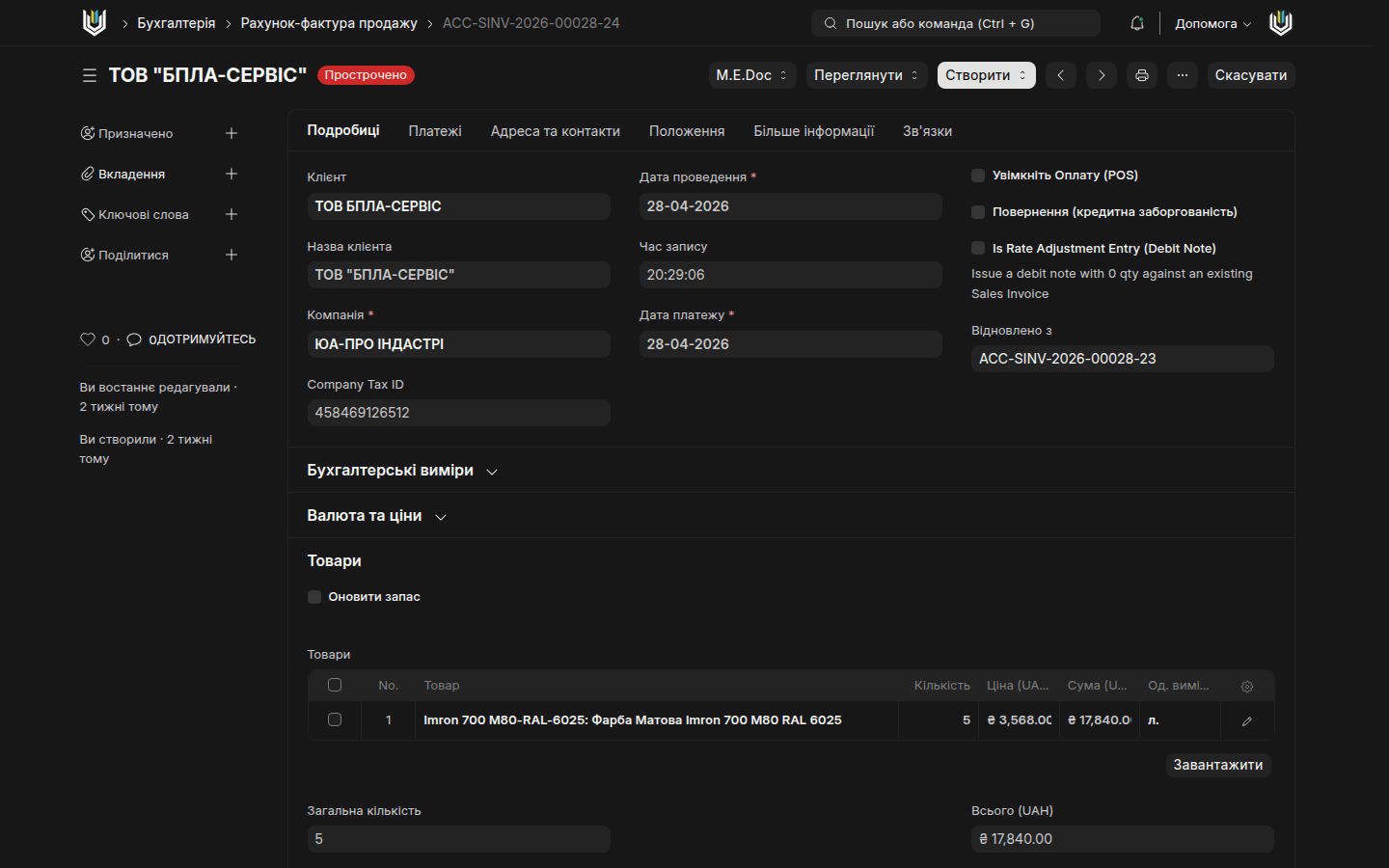
Task: Click Всього (UAH) field ₴ 17,840.00
Action: tap(1123, 839)
